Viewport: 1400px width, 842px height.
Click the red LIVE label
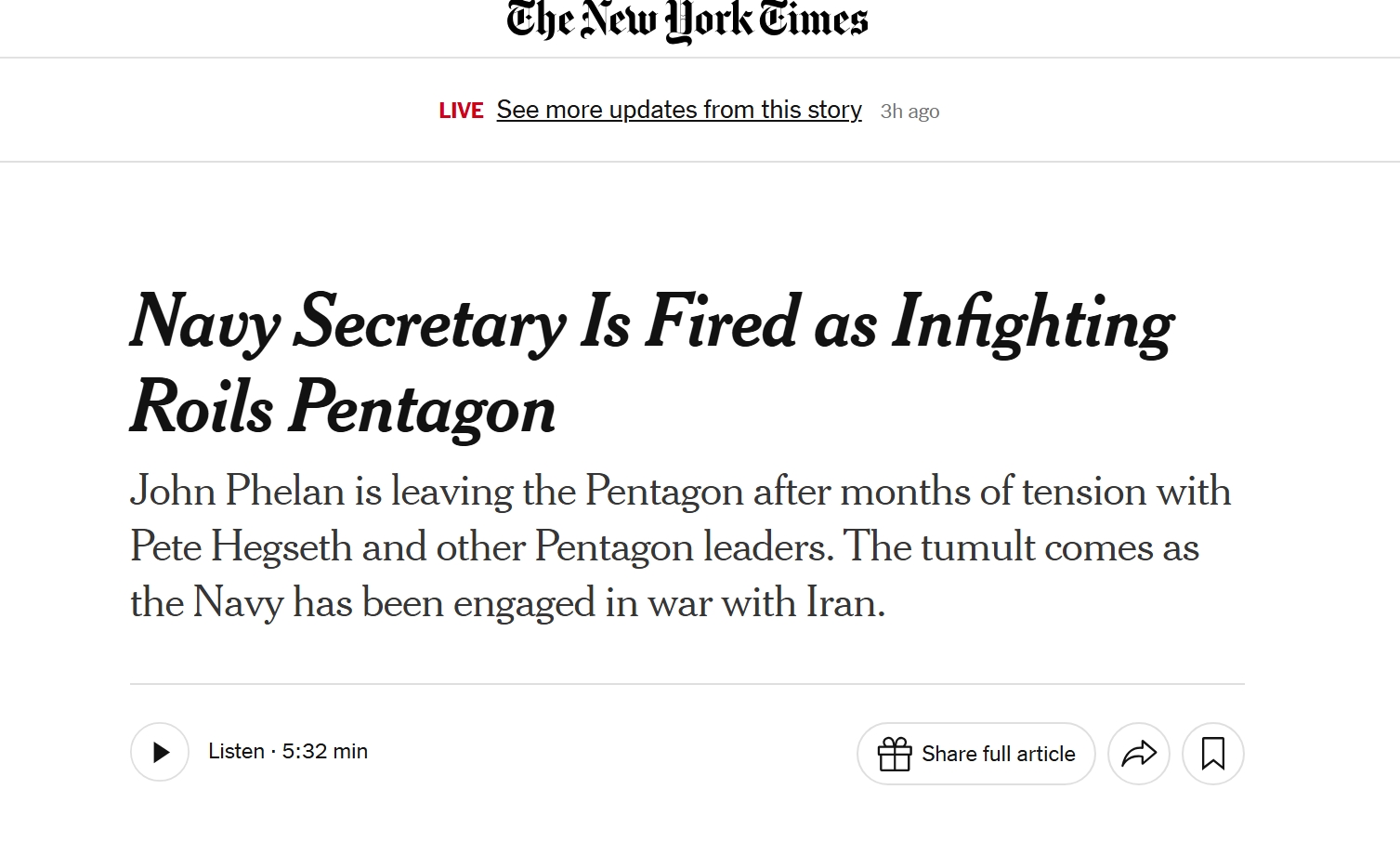click(461, 111)
